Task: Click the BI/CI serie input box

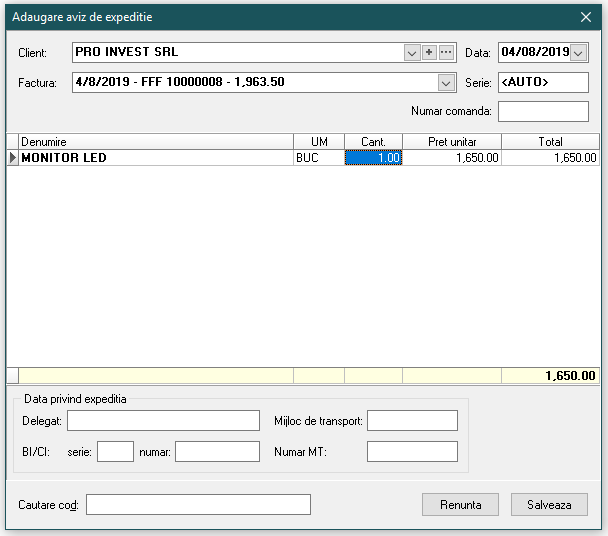Action: (x=115, y=452)
